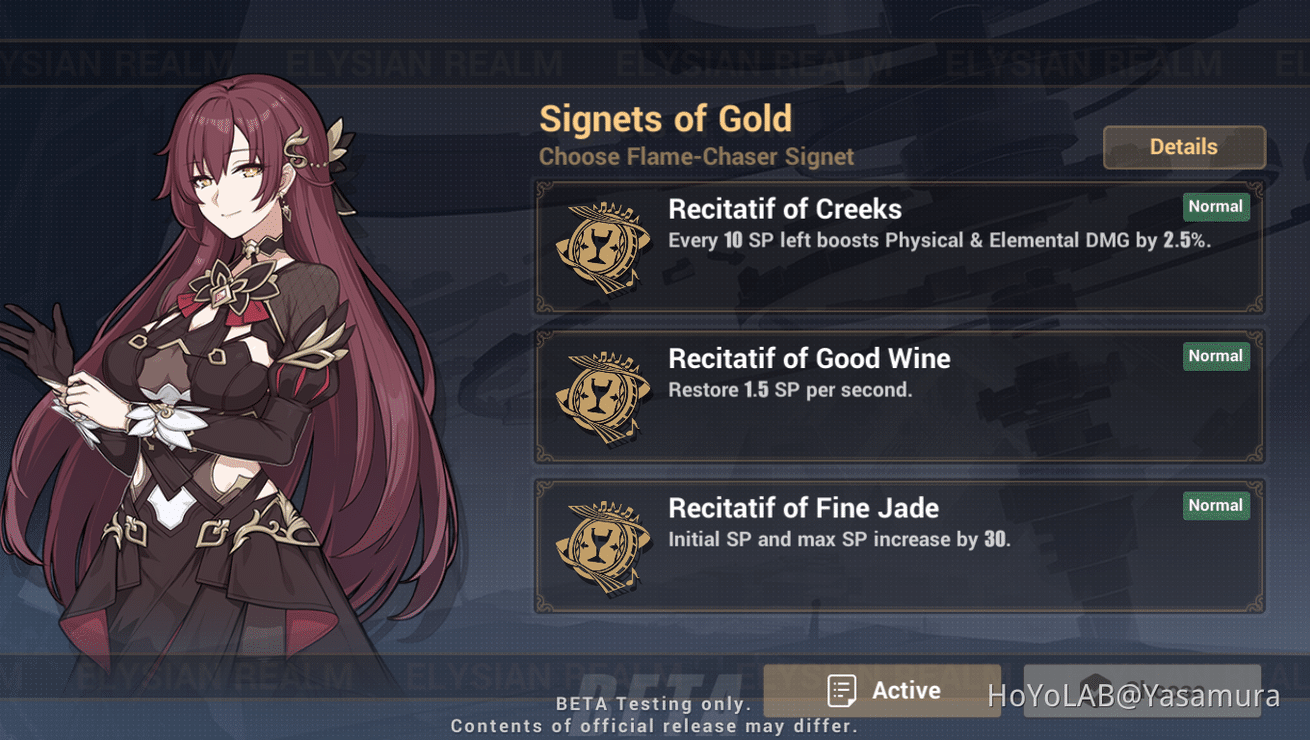Click the list icon on Active button
The image size is (1310, 740).
tap(842, 691)
